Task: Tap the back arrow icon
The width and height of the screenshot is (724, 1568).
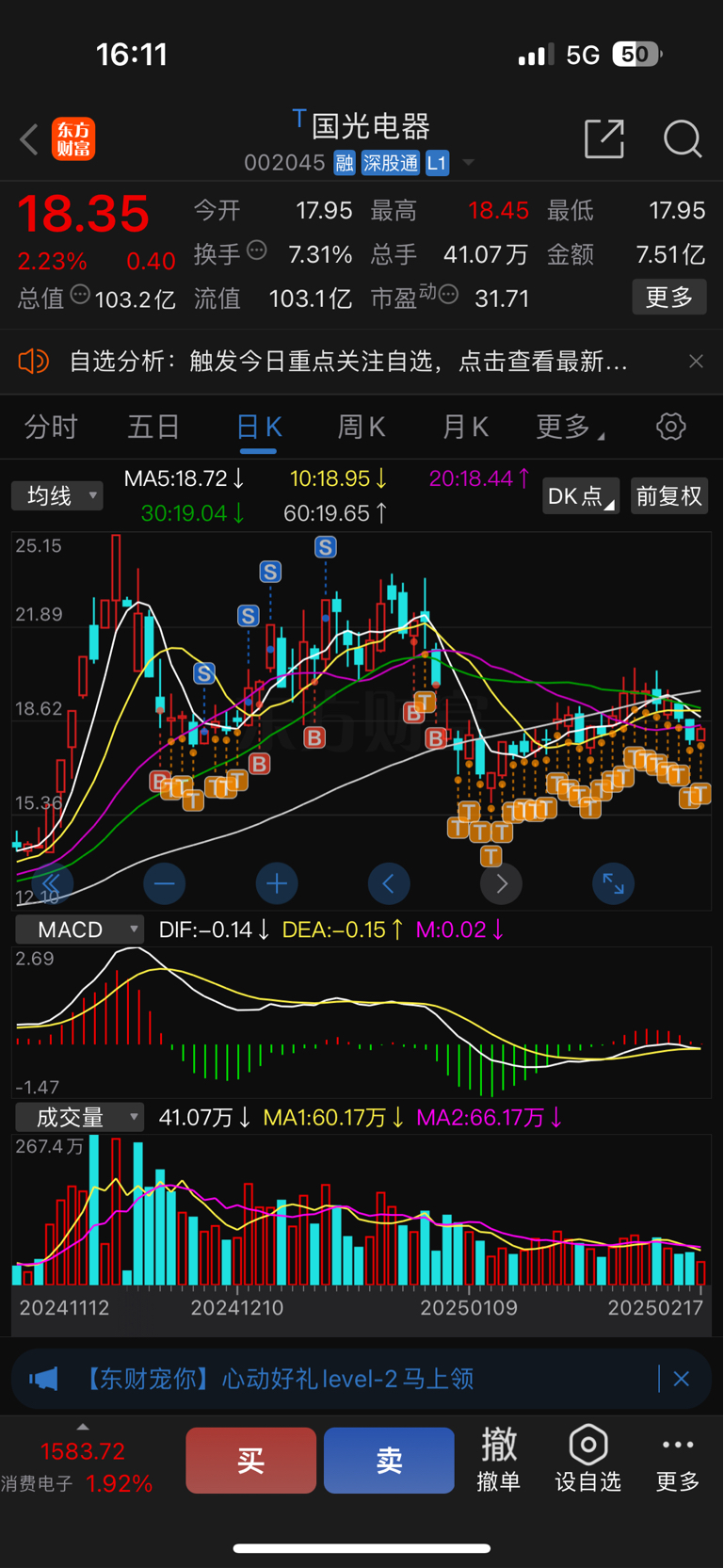Action: pos(29,139)
